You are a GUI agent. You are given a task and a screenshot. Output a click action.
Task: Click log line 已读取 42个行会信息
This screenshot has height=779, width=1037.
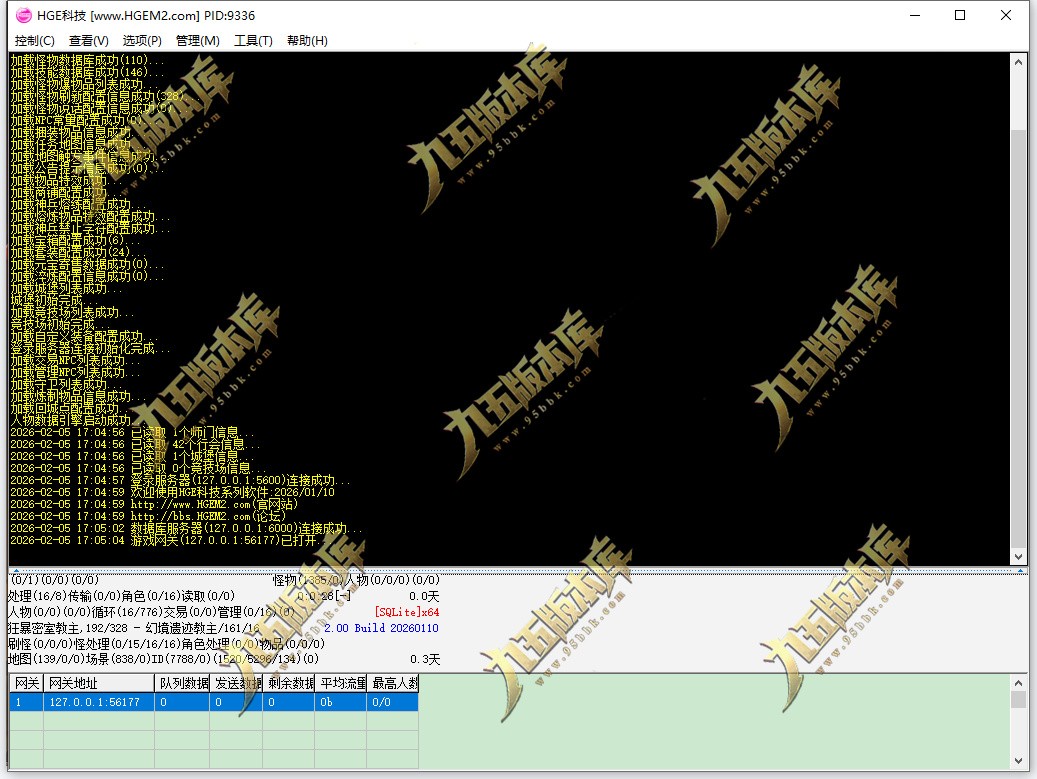[135, 444]
